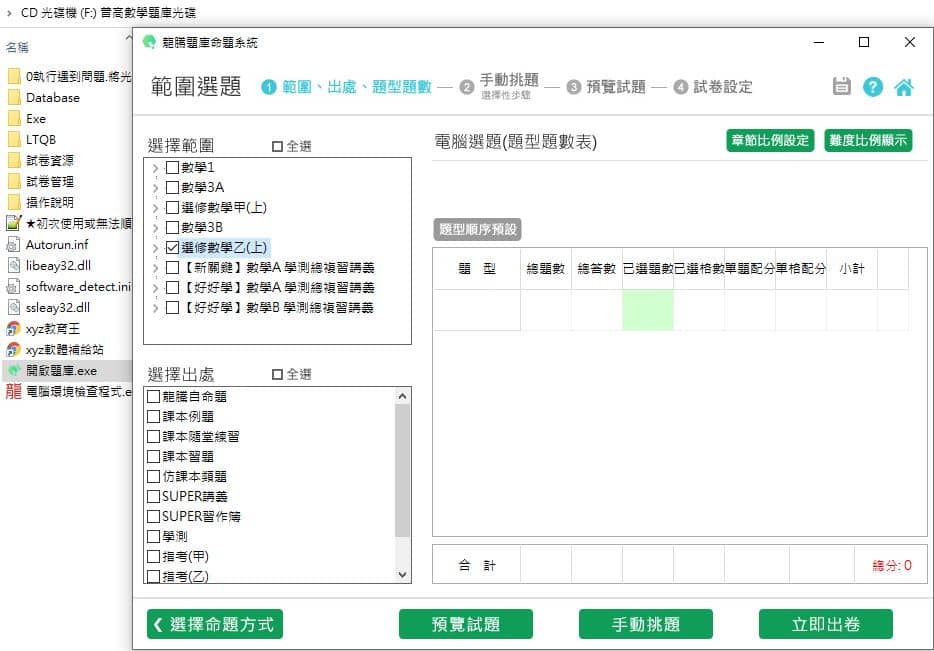
Task: Click the 立即出卷 button
Action: pos(826,624)
